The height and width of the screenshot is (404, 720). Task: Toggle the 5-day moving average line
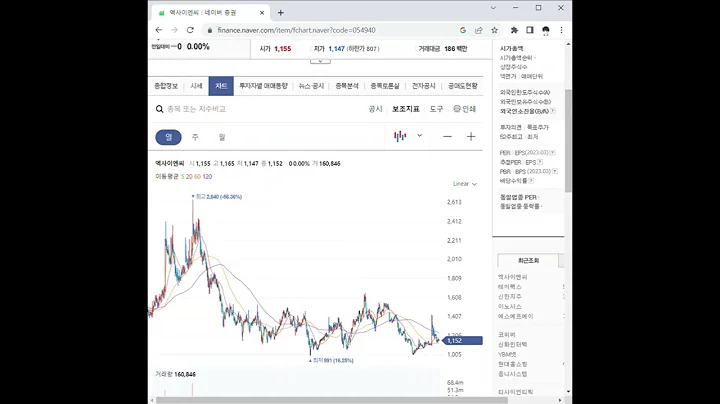[x=182, y=176]
